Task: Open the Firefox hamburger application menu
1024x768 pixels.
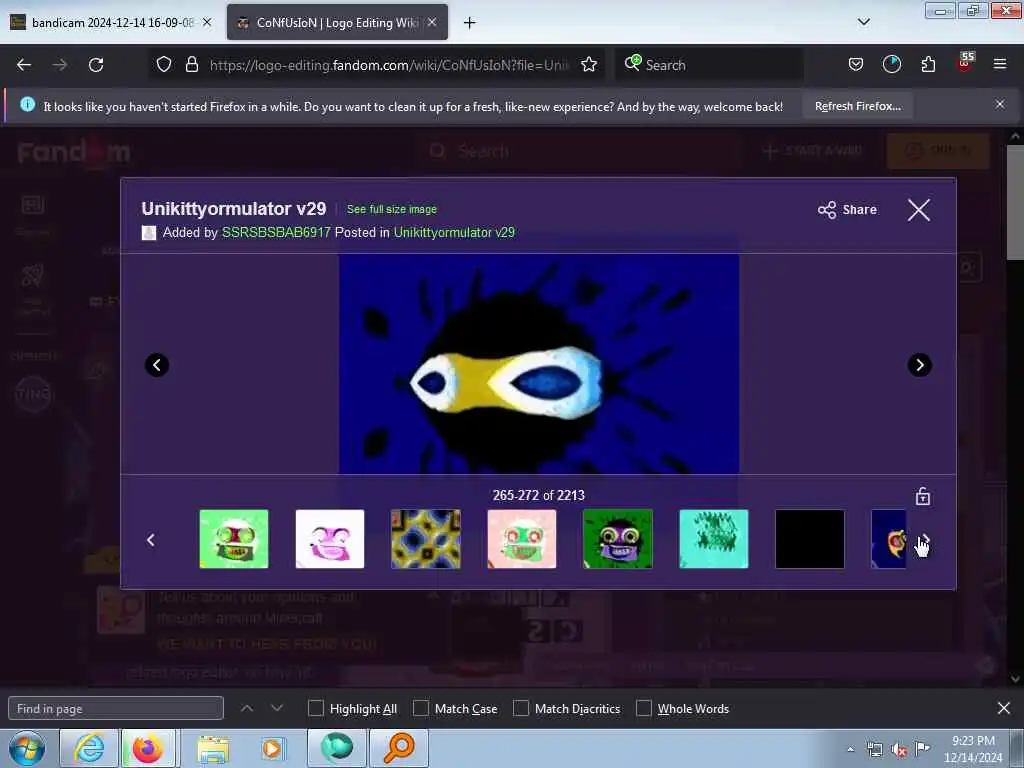Action: (999, 64)
